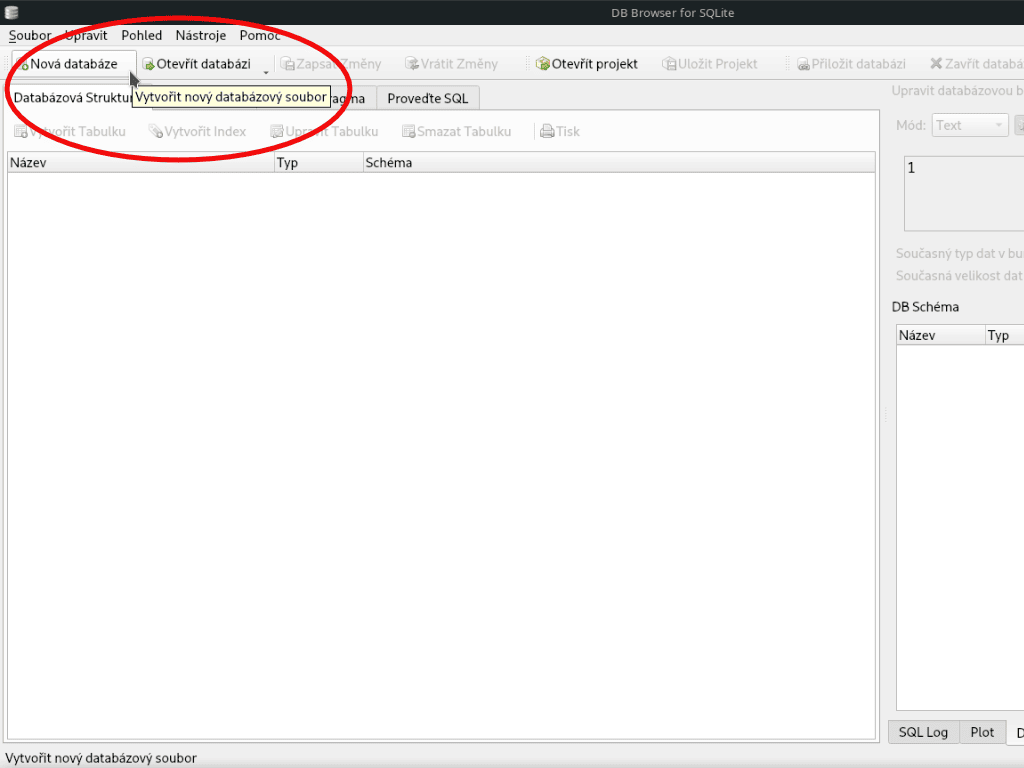Image resolution: width=1024 pixels, height=768 pixels.
Task: Click the Vrátit Změny toolbar icon
Action: click(412, 64)
